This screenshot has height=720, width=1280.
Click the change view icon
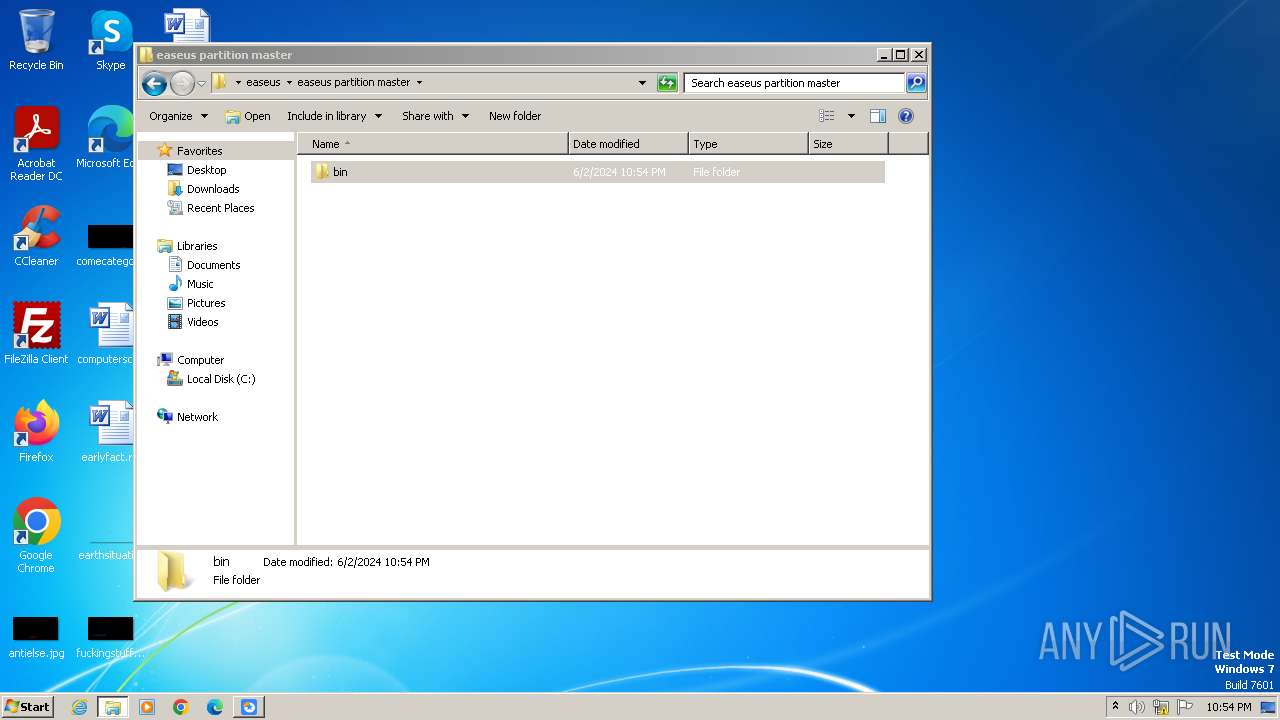coord(827,116)
